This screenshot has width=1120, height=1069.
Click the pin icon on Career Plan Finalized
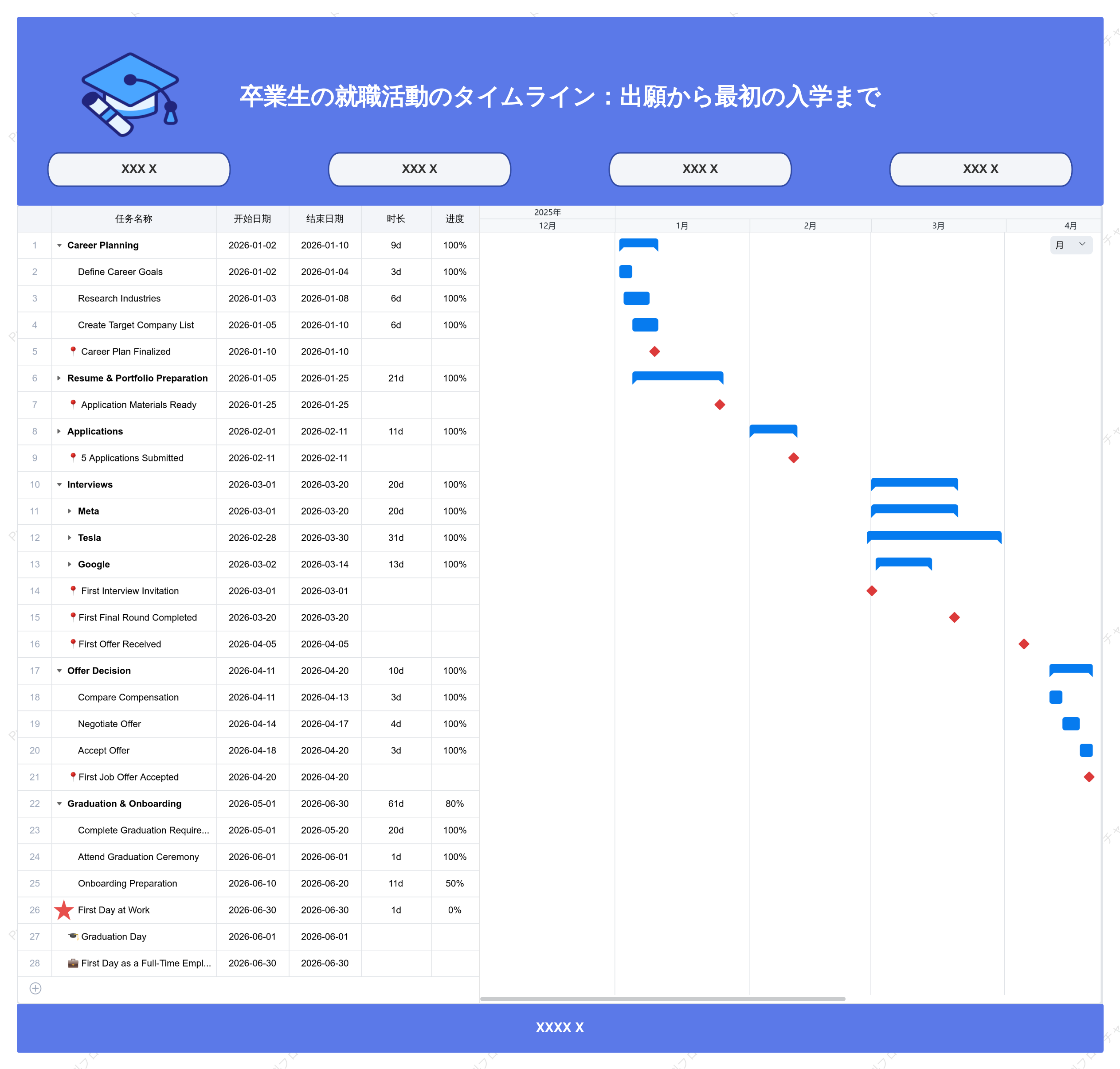73,351
